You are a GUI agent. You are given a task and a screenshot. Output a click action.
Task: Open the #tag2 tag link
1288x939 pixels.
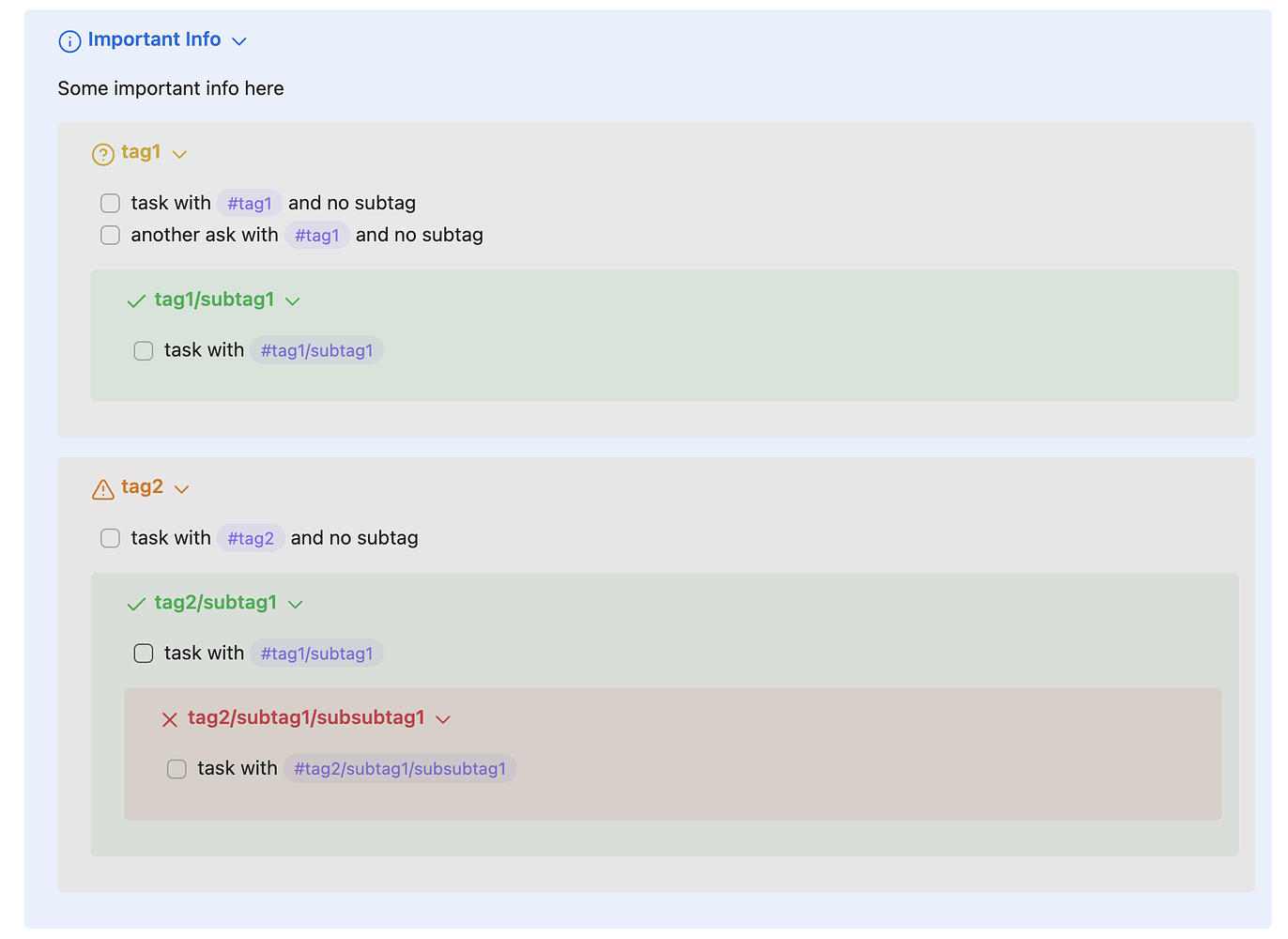251,538
